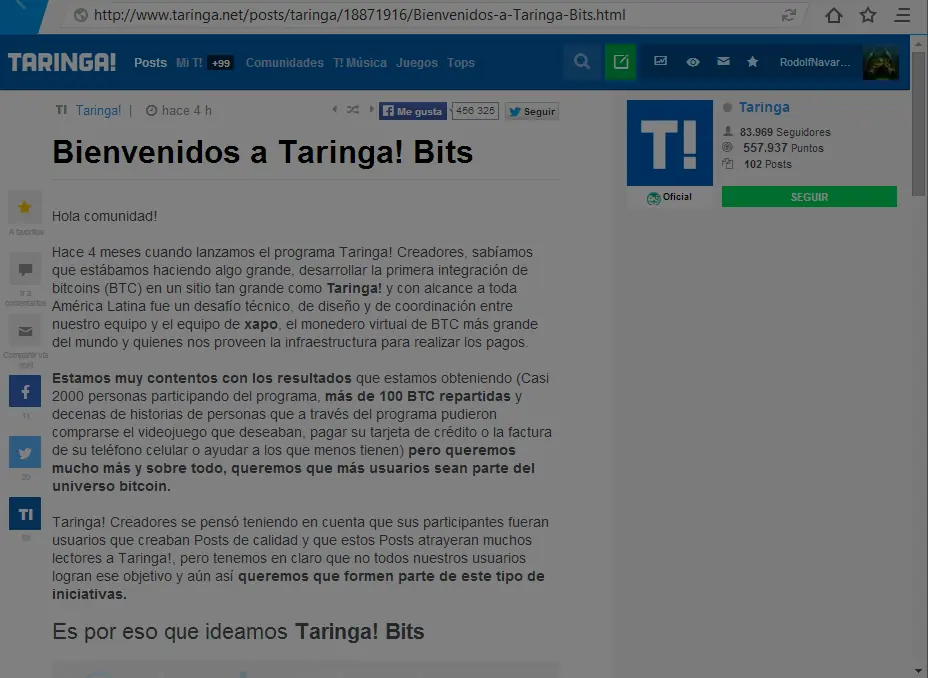Click the green SEGUIR button
928x678 pixels.
point(809,197)
